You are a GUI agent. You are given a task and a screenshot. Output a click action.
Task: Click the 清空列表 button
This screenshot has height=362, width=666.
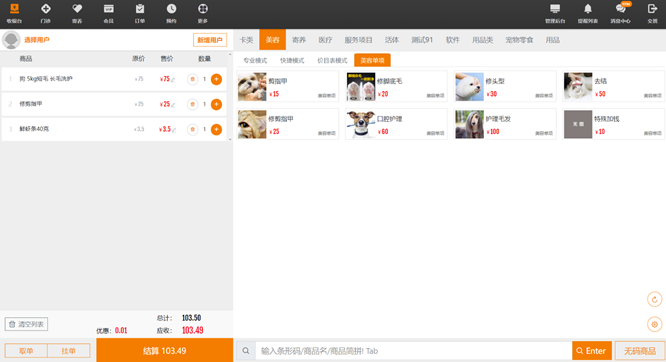[x=26, y=324]
